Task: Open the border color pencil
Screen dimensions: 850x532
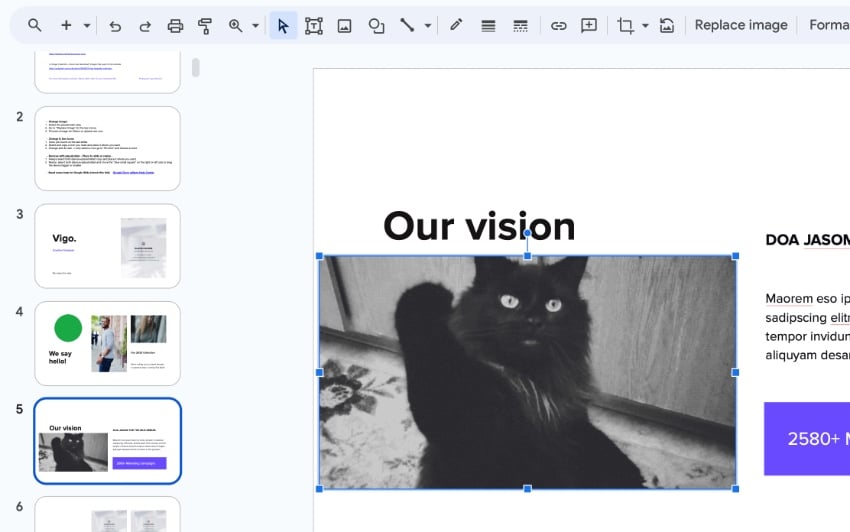Action: point(456,25)
